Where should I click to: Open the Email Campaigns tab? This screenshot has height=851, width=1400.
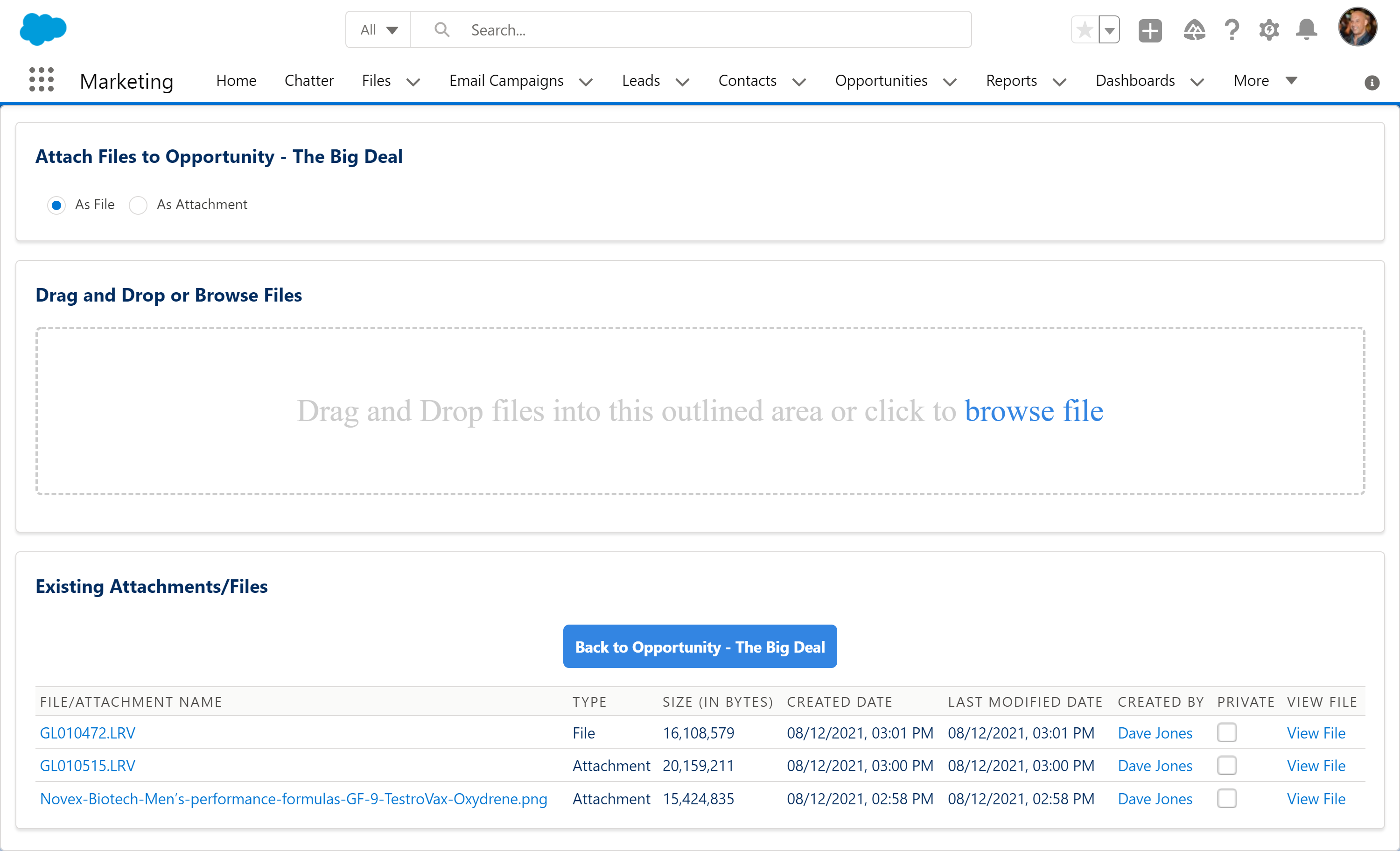pyautogui.click(x=506, y=81)
